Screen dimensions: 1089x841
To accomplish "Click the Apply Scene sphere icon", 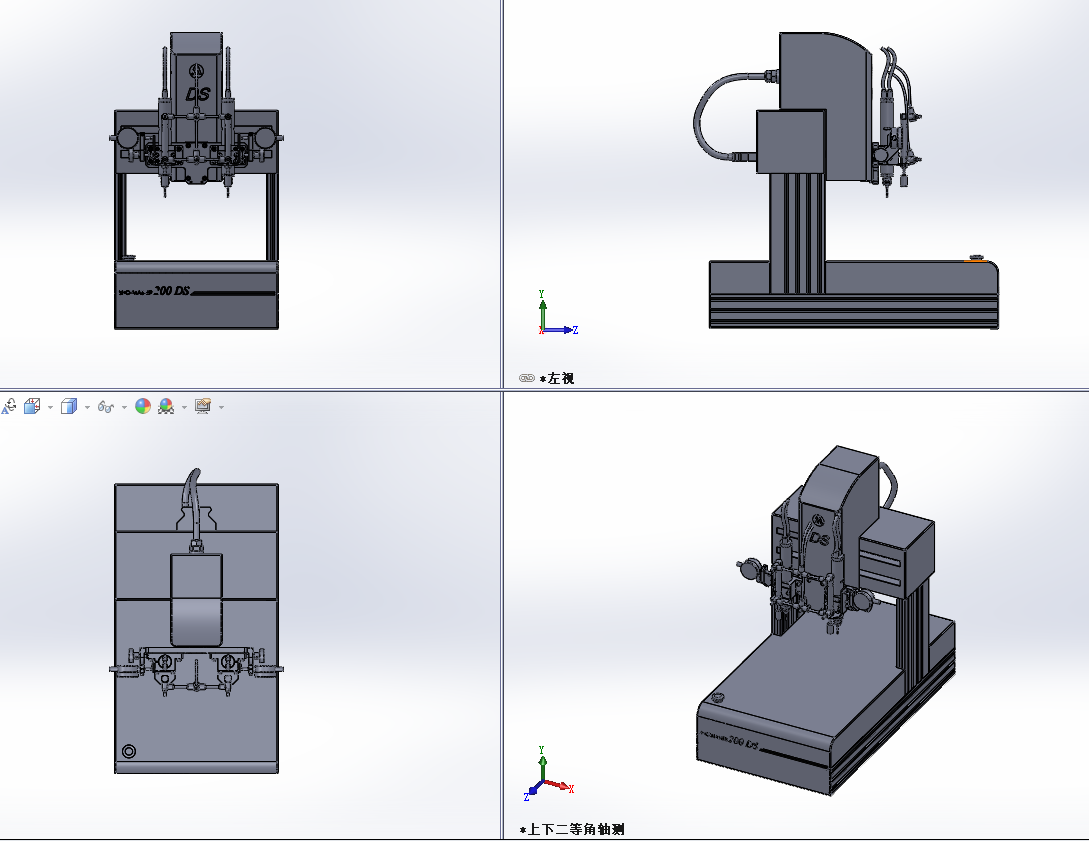I will (x=166, y=406).
